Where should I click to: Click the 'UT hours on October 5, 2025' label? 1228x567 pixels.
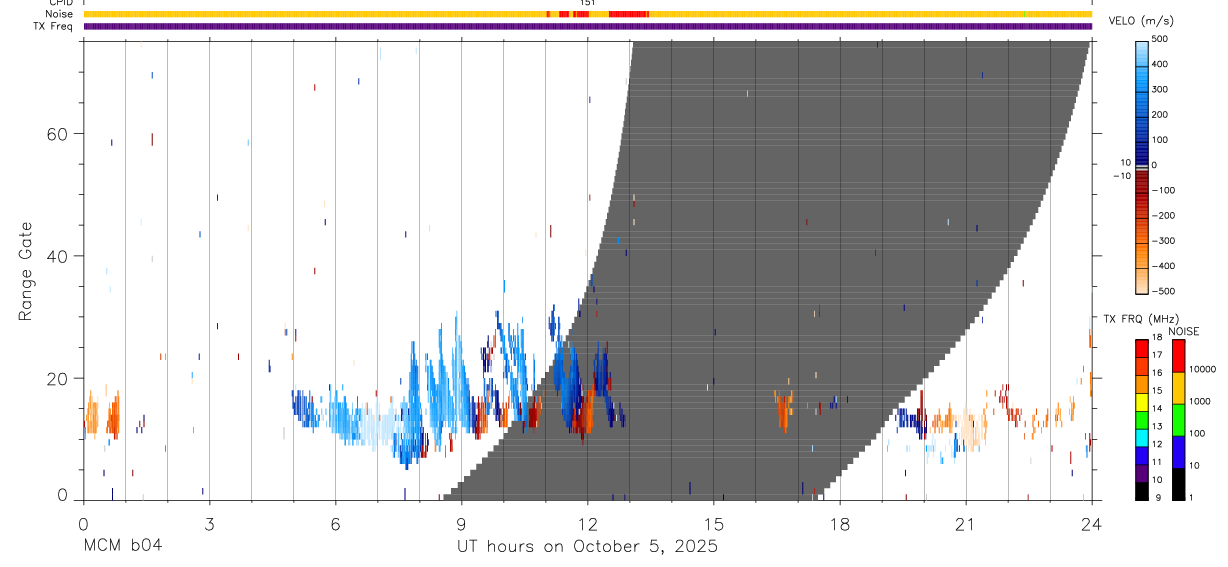point(587,547)
